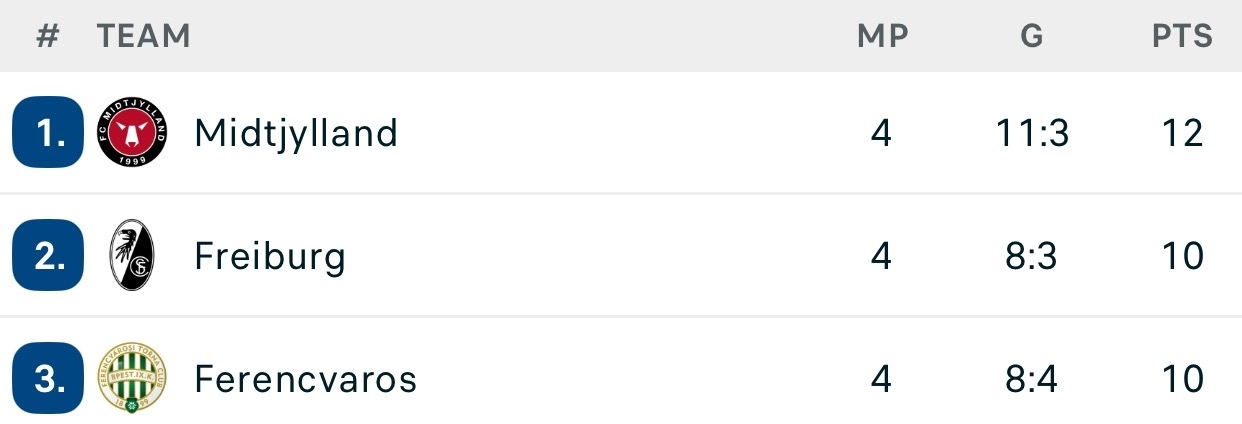Sort standings by the PTS column header
This screenshot has height=424, width=1242.
pyautogui.click(x=1182, y=37)
